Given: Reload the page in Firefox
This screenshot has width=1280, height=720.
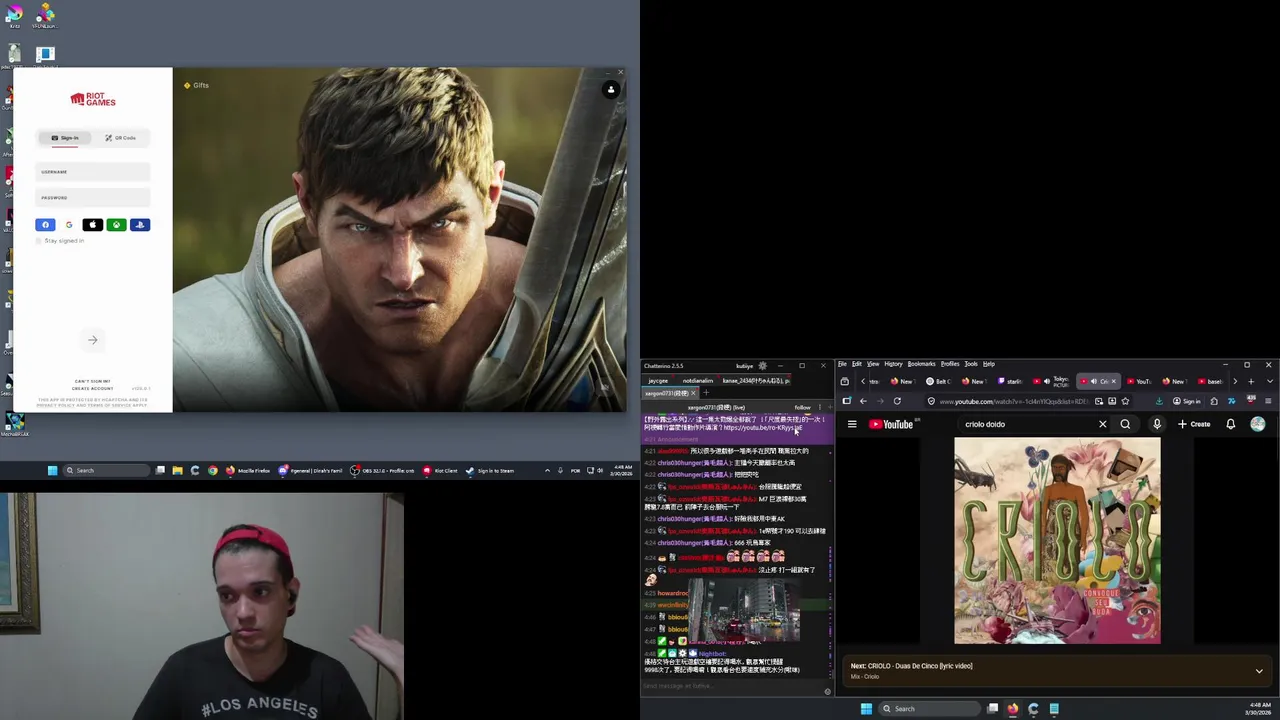Looking at the screenshot, I should [897, 401].
